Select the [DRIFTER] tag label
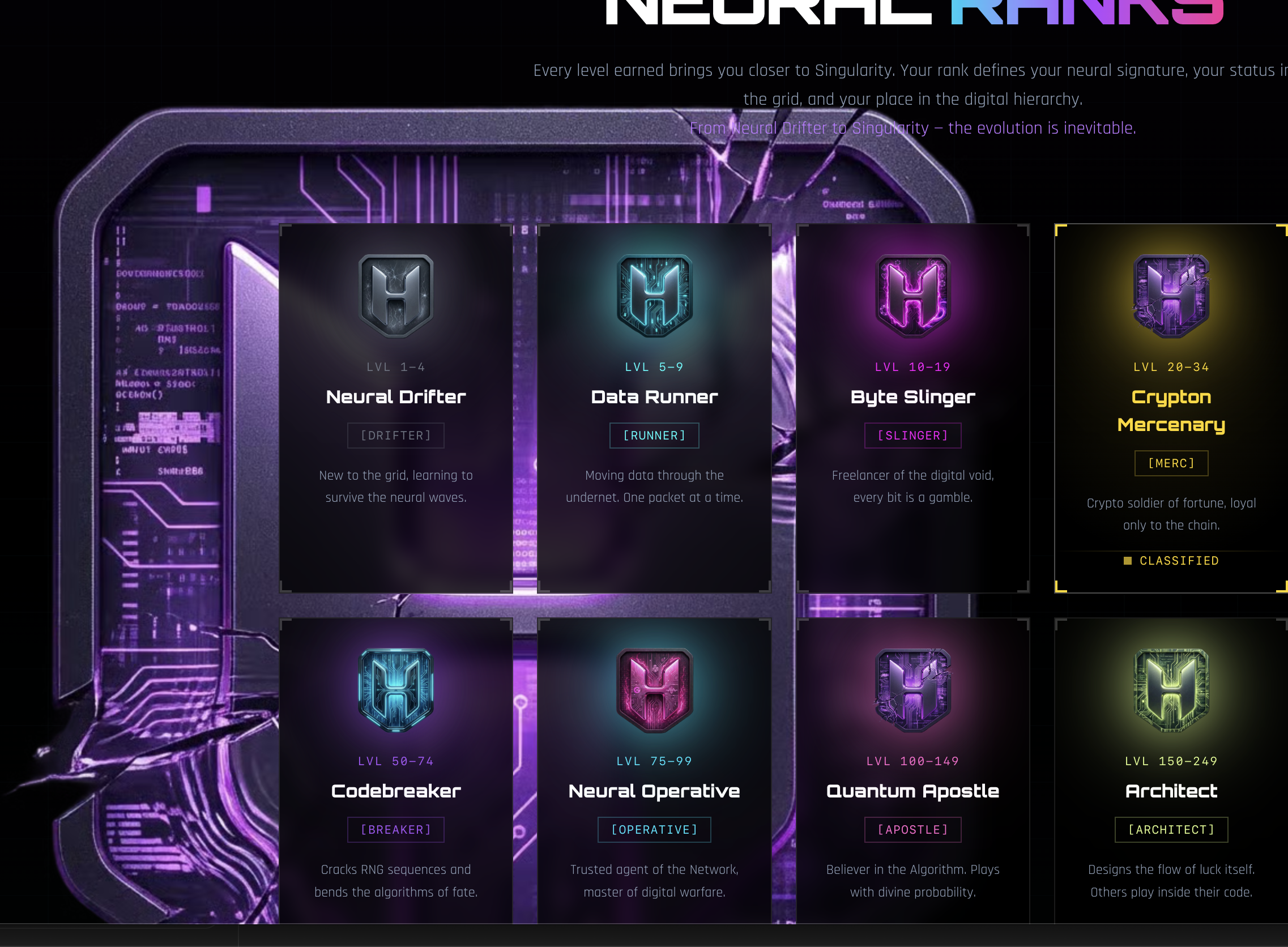The height and width of the screenshot is (947, 1288). click(x=395, y=436)
